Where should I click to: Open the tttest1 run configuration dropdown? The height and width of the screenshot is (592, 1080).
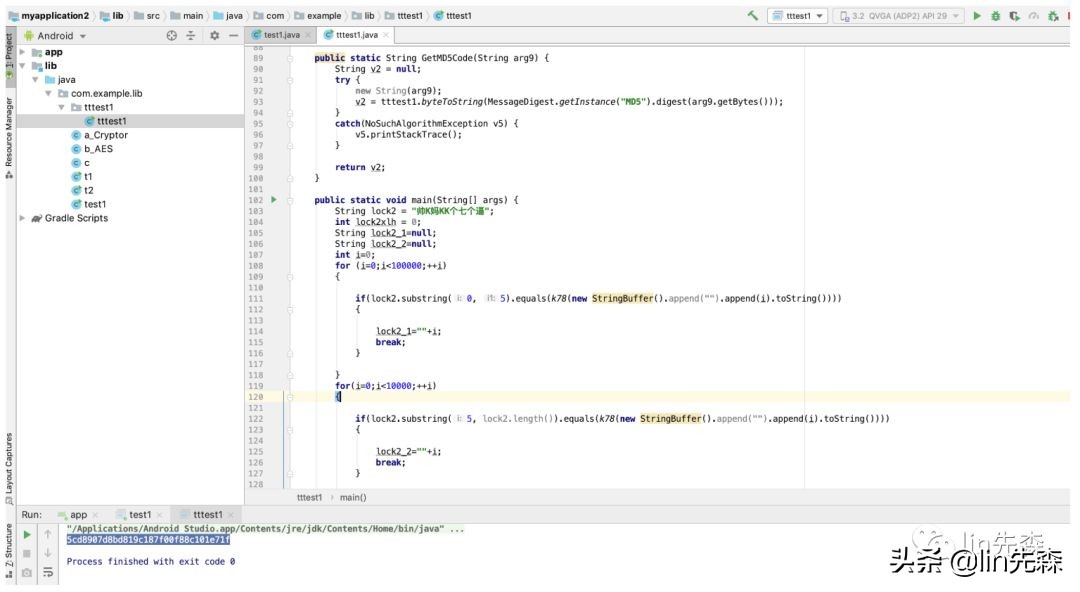[x=797, y=16]
